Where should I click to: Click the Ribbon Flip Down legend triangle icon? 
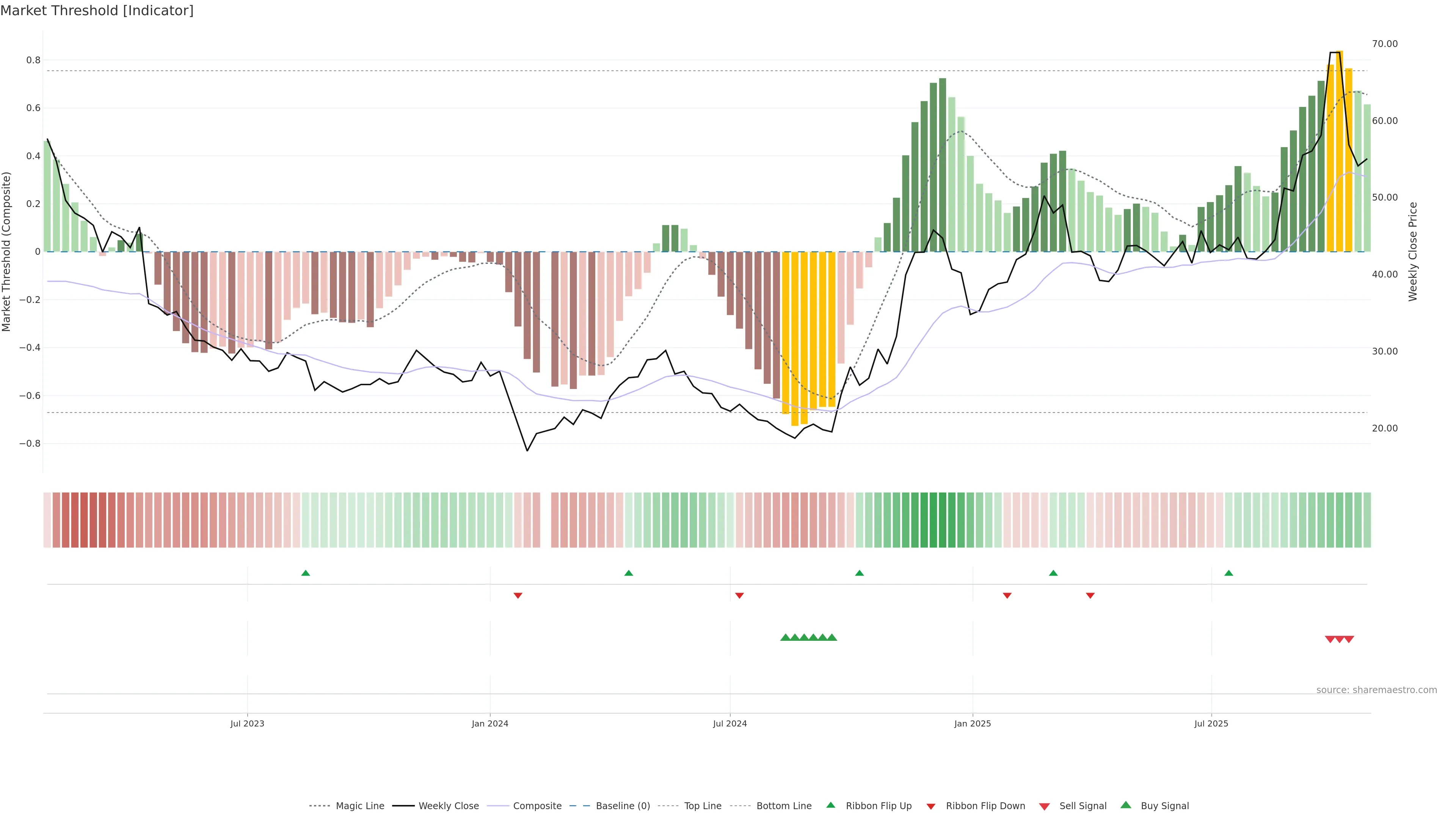(931, 806)
